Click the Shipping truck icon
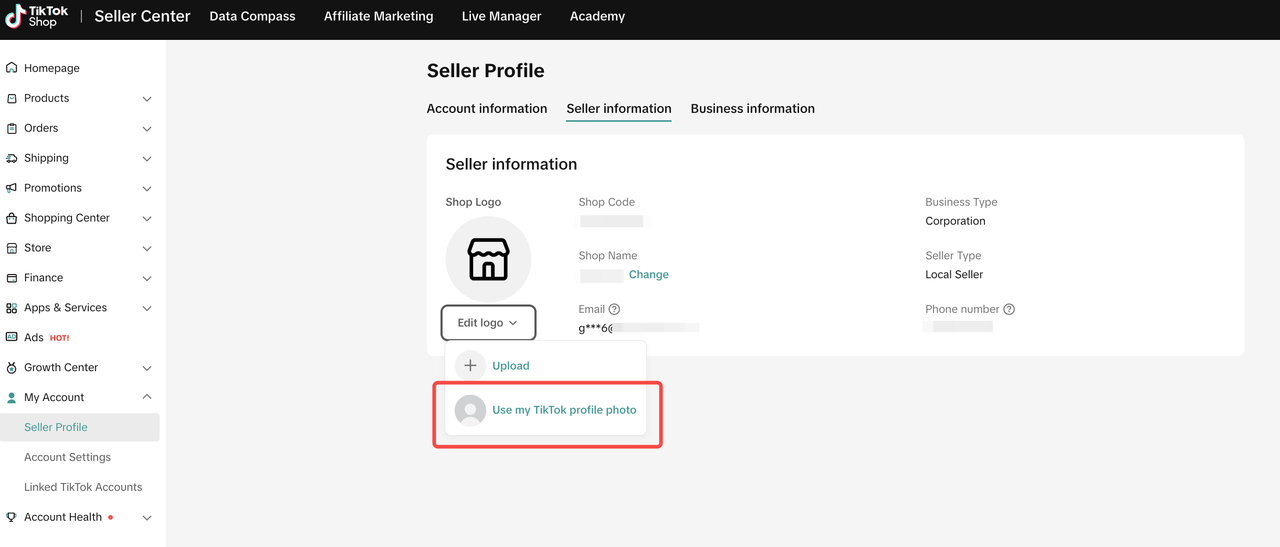This screenshot has width=1280, height=547. [x=12, y=158]
